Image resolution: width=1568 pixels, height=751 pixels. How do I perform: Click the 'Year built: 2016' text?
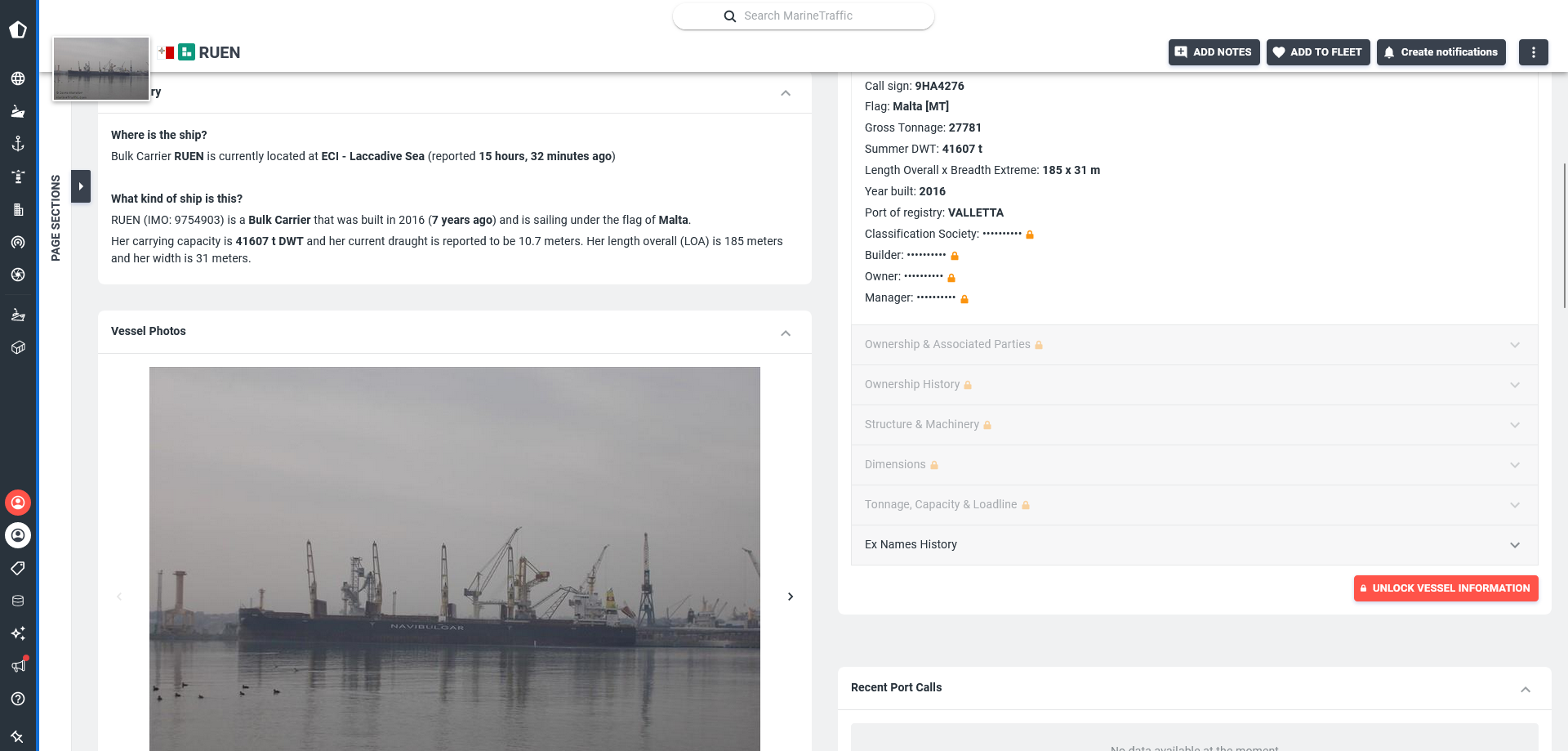click(x=905, y=191)
